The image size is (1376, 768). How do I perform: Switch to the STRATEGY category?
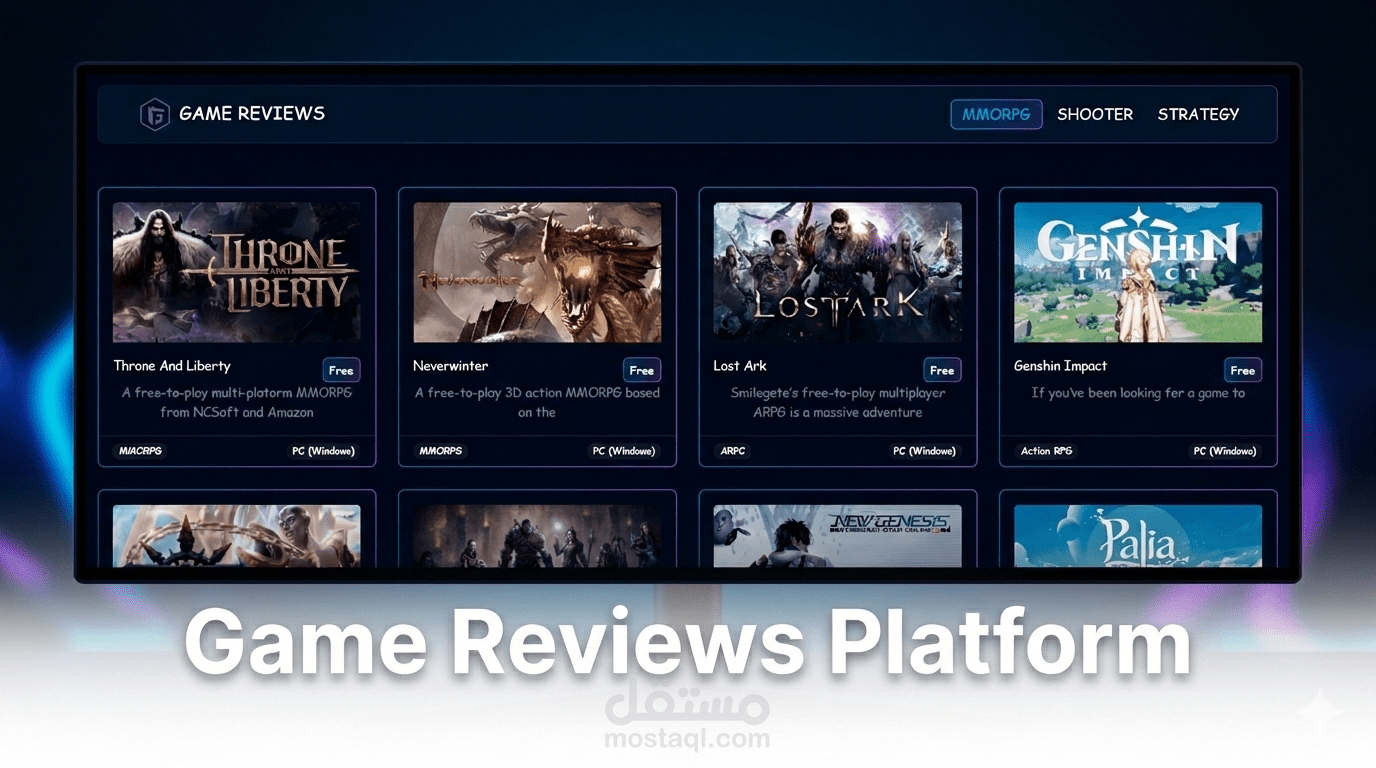[x=1198, y=114]
